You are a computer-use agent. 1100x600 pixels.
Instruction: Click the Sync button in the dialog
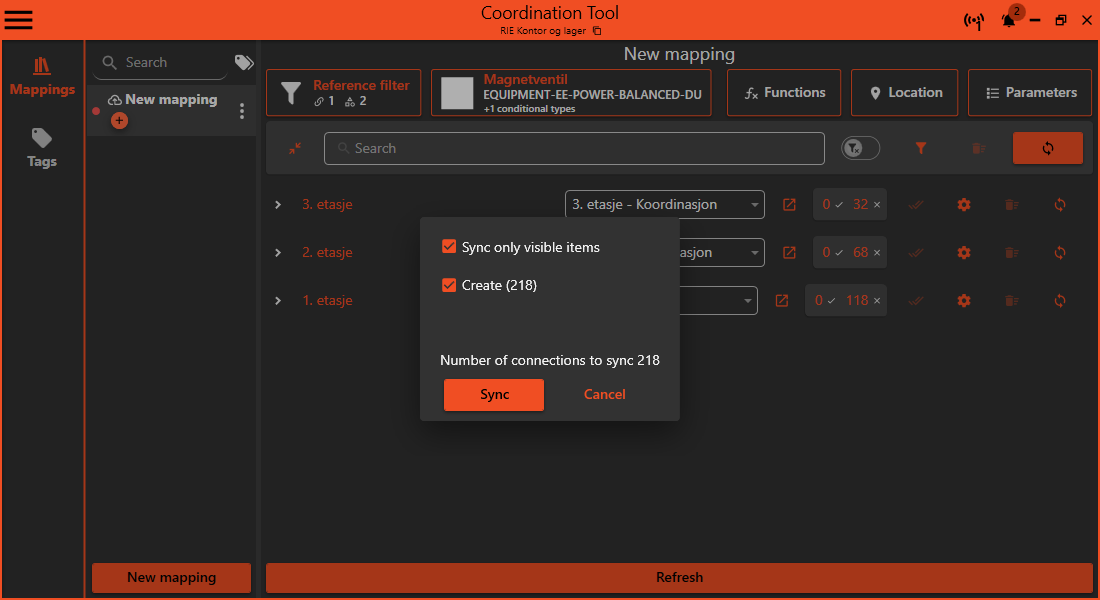point(493,394)
